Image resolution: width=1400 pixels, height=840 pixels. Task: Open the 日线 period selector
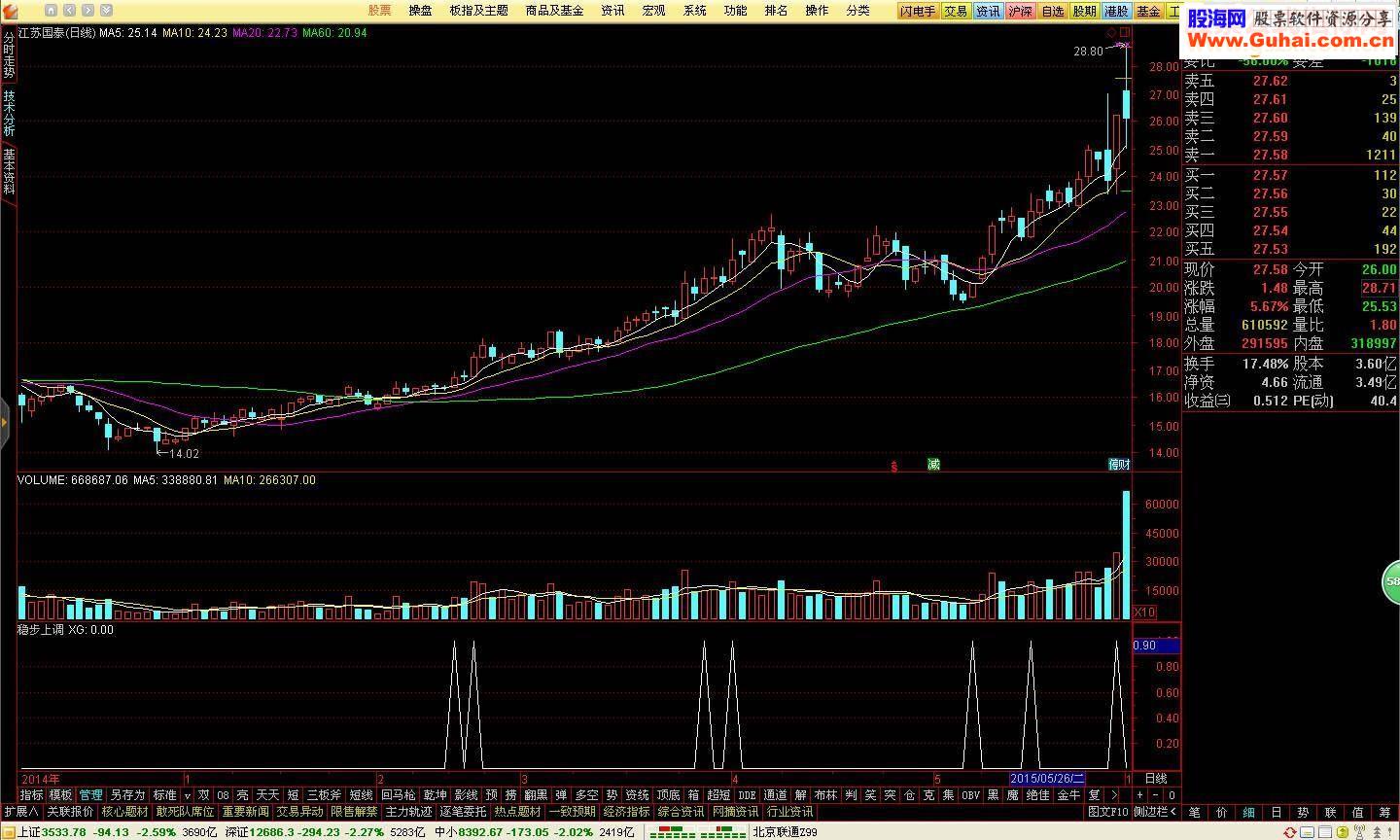1156,779
